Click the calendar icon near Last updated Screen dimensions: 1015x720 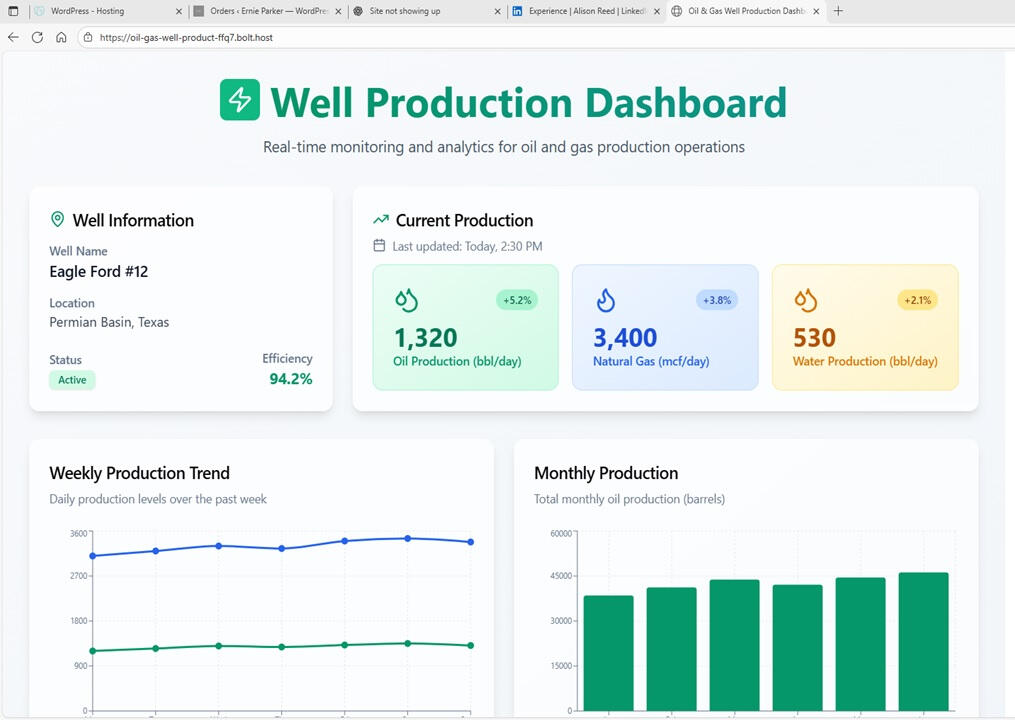381,245
